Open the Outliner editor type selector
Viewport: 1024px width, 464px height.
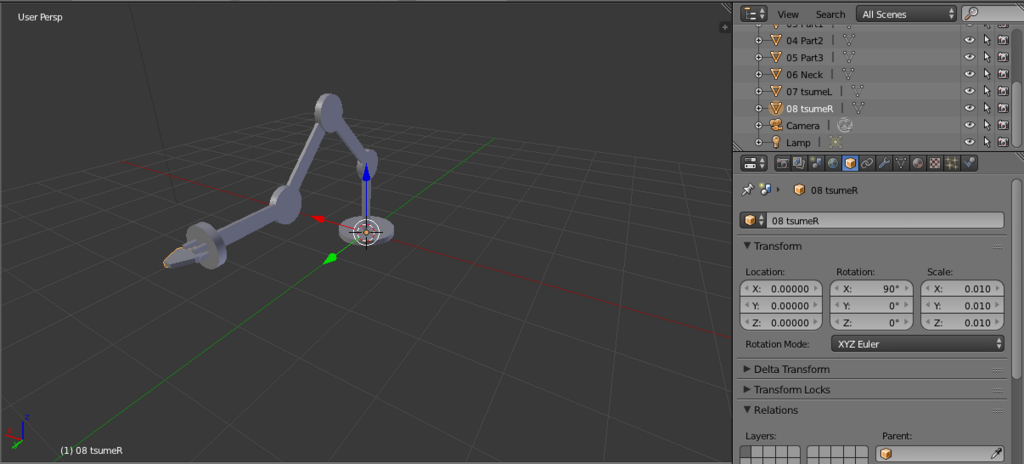pyautogui.click(x=754, y=14)
